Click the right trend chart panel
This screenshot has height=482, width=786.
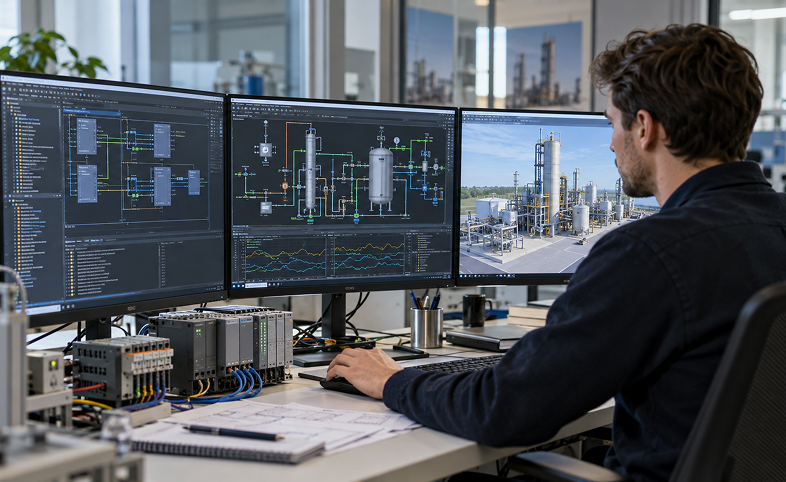click(x=369, y=257)
